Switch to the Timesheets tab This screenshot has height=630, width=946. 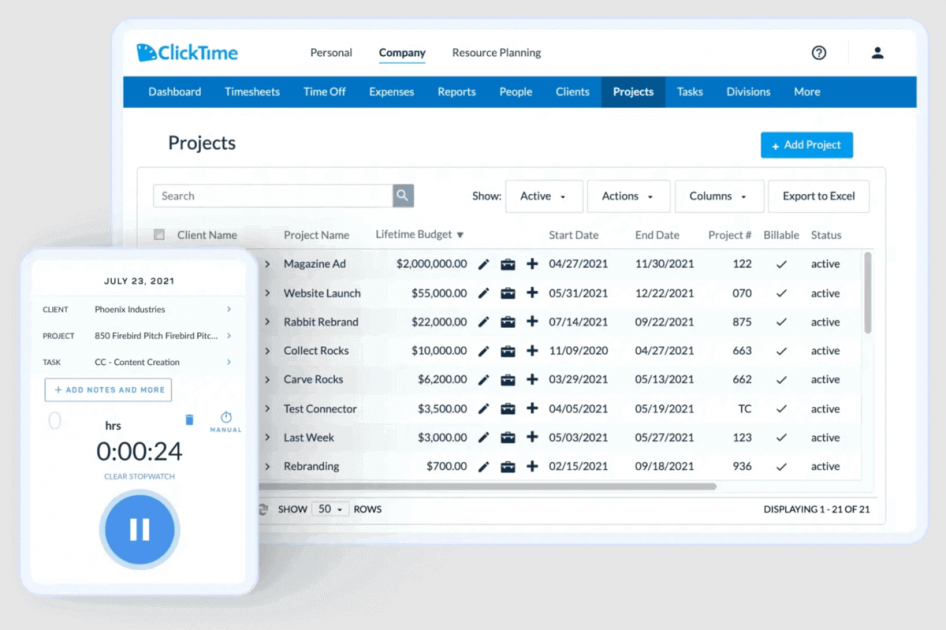(x=252, y=91)
